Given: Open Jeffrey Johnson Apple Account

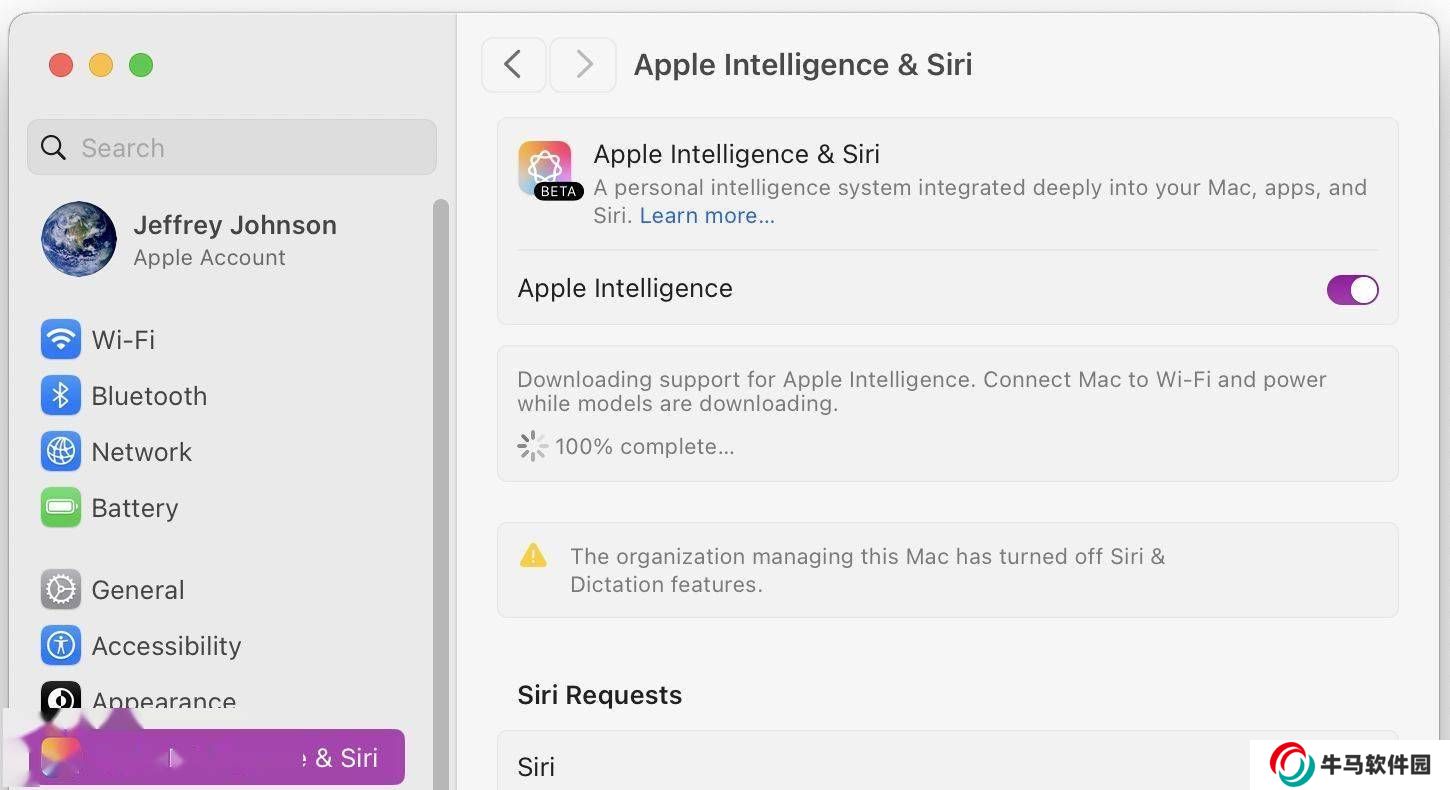Looking at the screenshot, I should point(234,240).
